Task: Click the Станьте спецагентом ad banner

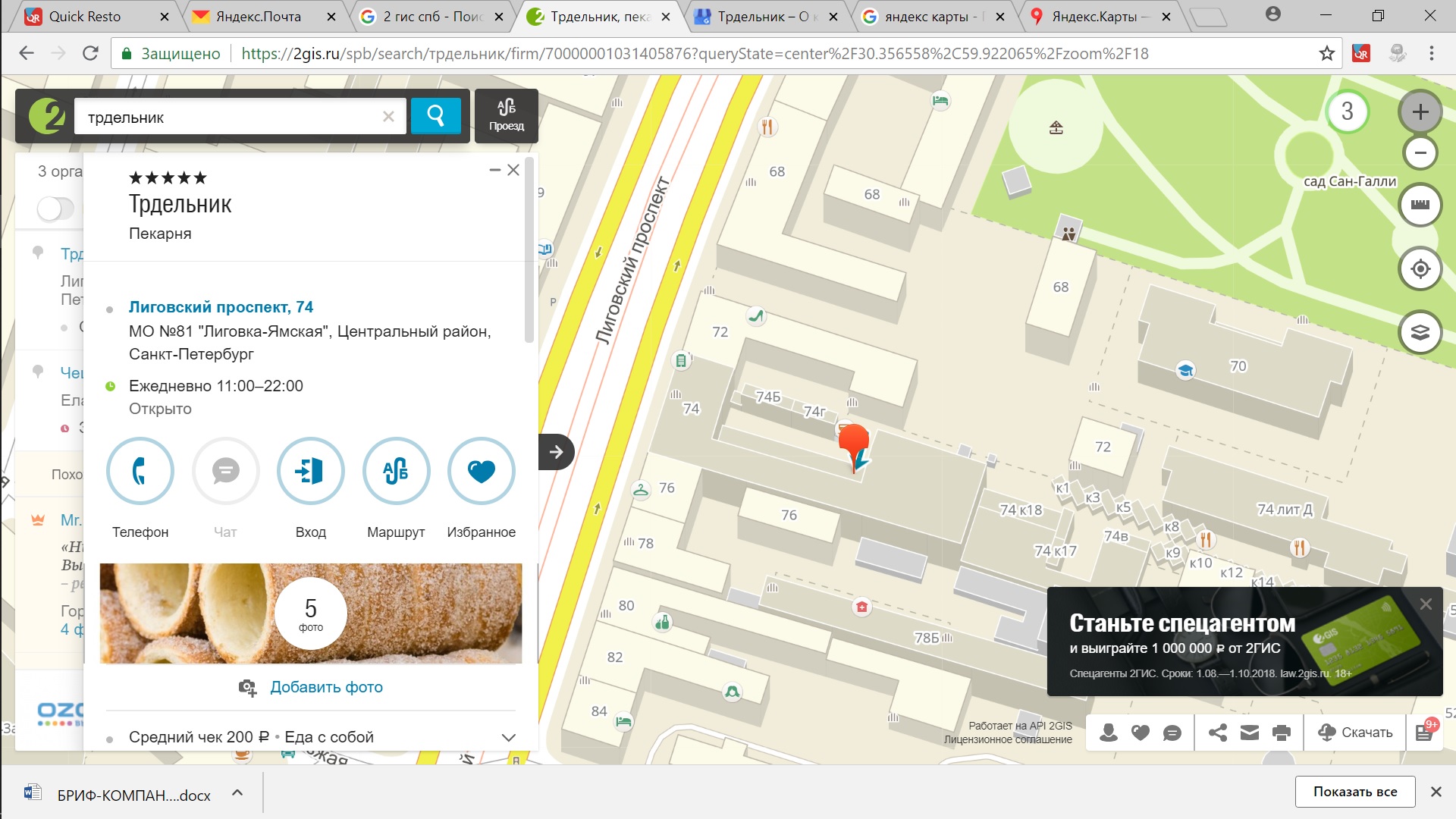Action: pos(1244,642)
